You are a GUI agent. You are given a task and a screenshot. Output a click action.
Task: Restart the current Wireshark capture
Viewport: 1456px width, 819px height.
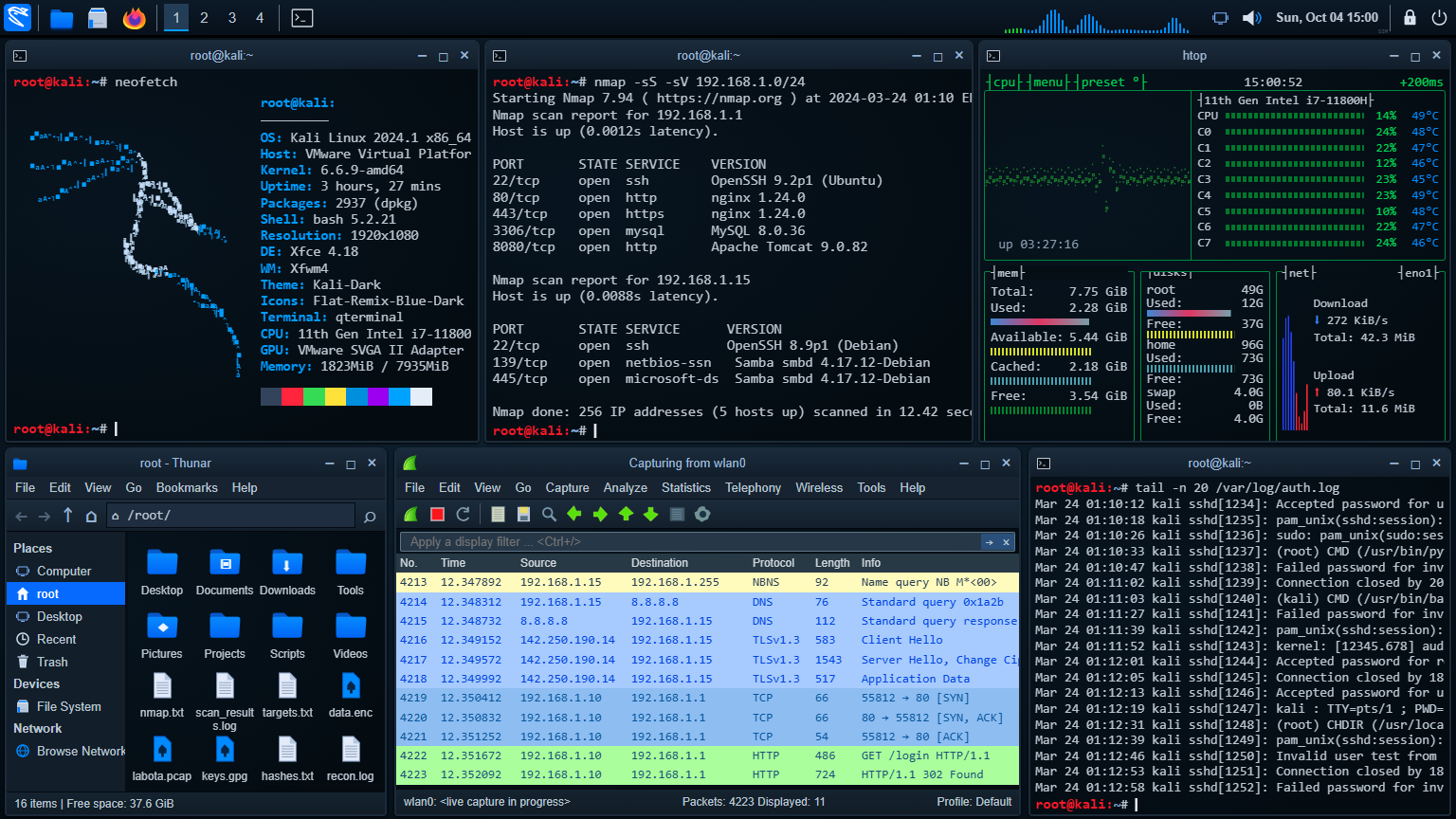(x=463, y=514)
